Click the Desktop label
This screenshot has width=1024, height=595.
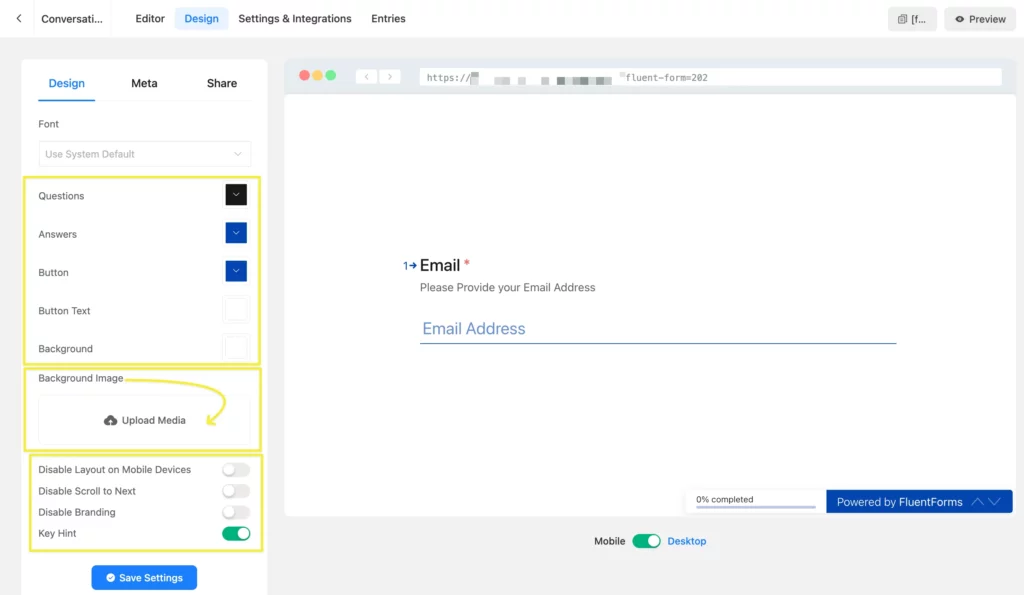(686, 541)
